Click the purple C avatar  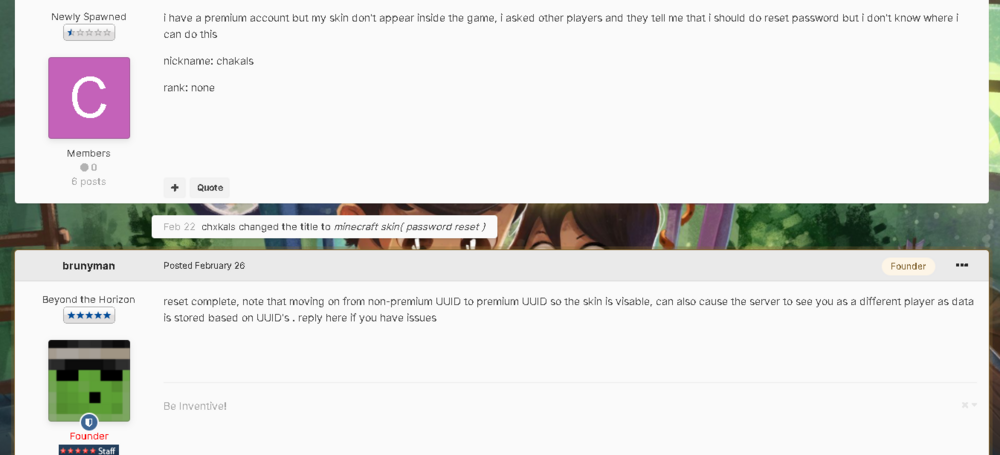[89, 98]
